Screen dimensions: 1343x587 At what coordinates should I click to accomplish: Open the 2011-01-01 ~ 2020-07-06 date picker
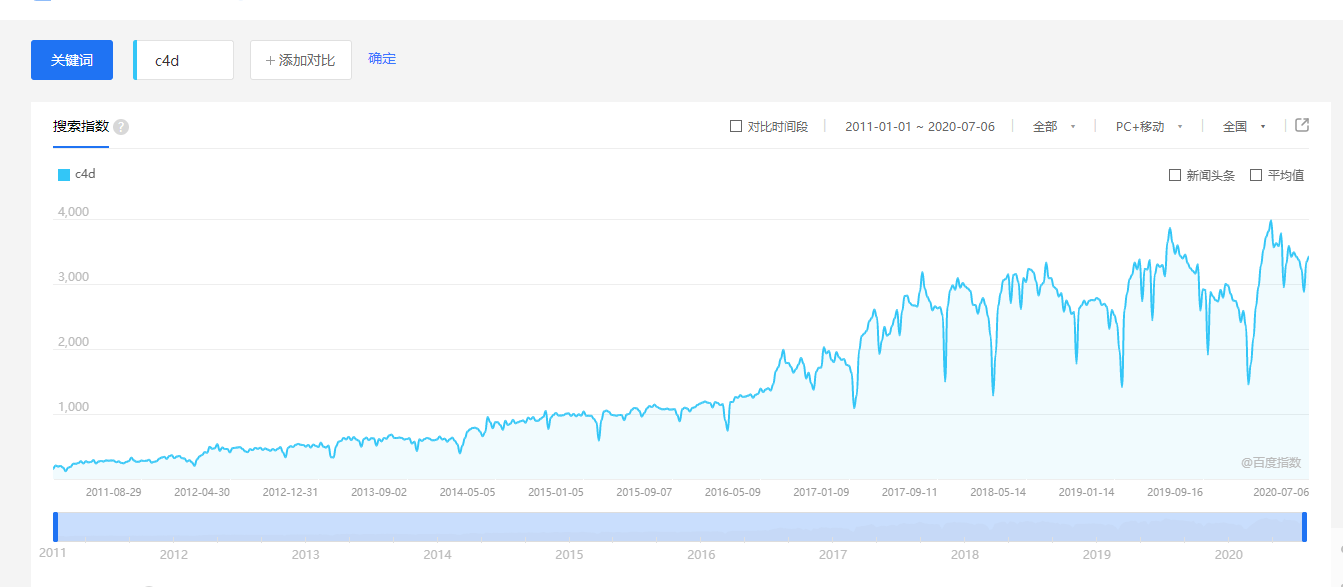coord(919,127)
